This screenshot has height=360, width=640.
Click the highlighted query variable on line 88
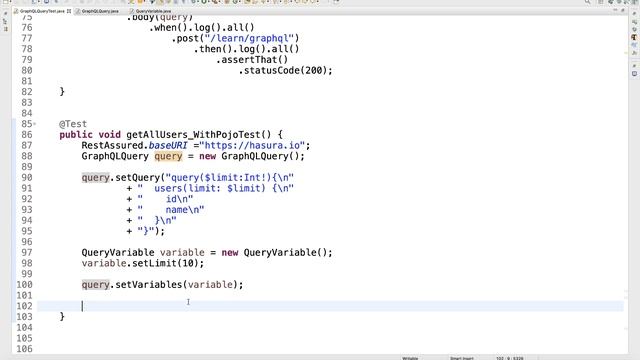(168, 156)
